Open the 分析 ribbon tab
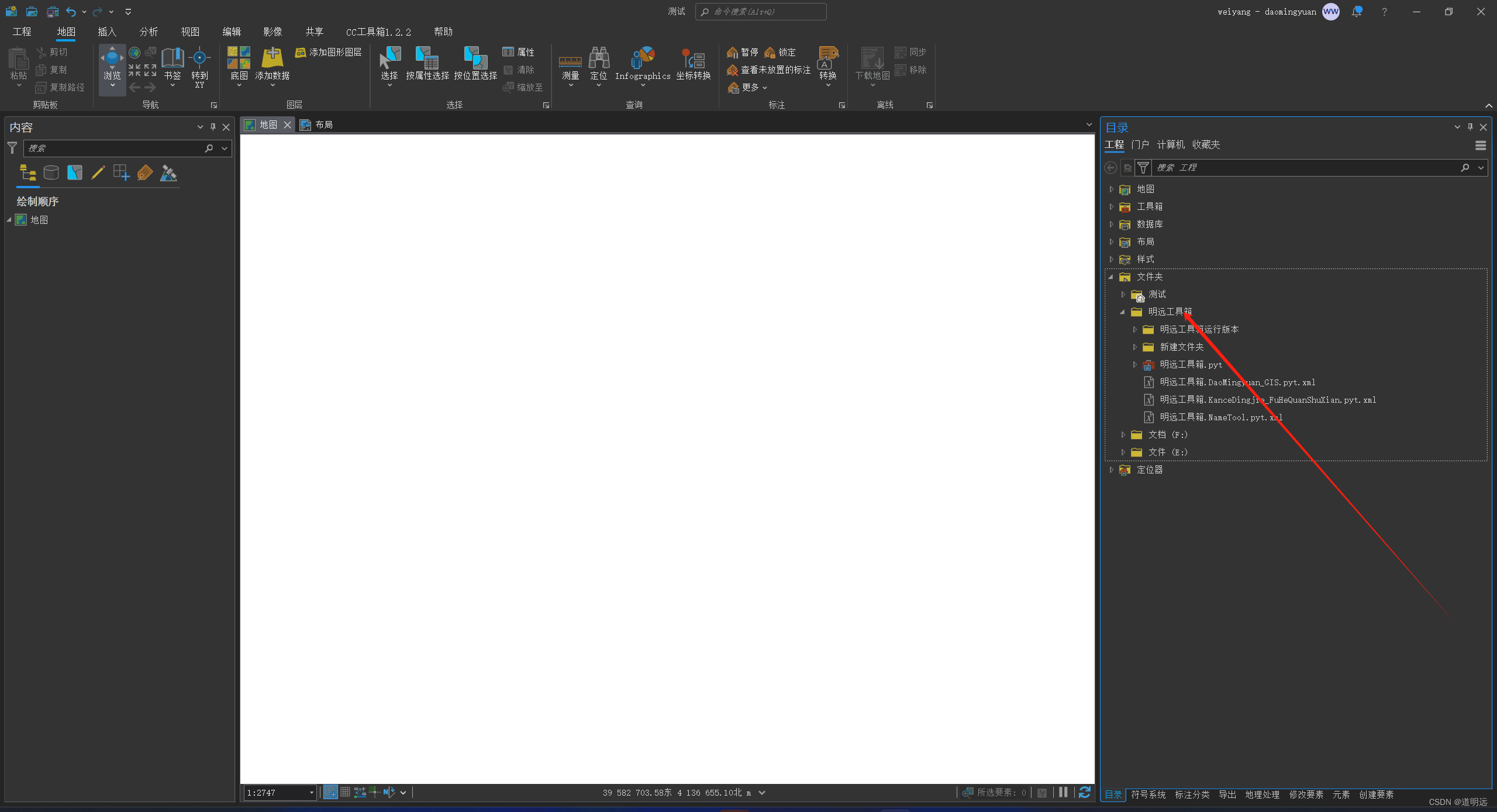This screenshot has height=812, width=1497. click(149, 32)
